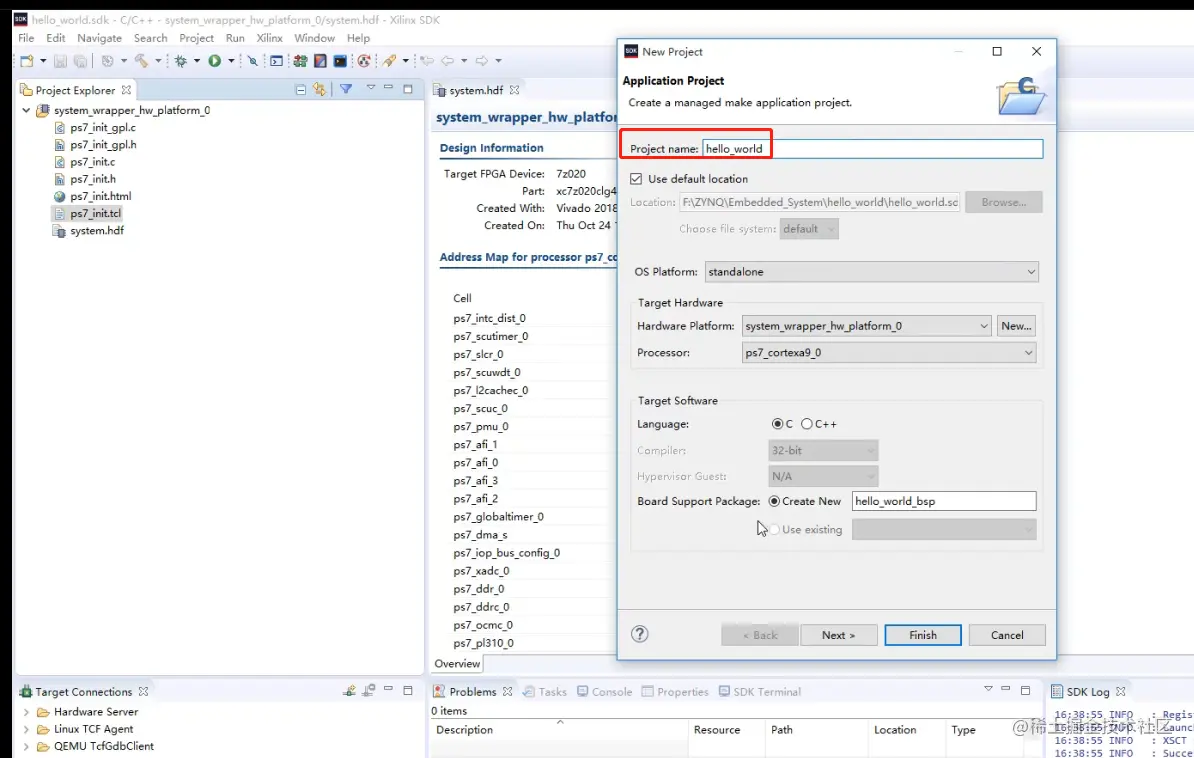Click the hello_world_bsp text field
Screen dimensions: 1194x758
click(x=943, y=501)
